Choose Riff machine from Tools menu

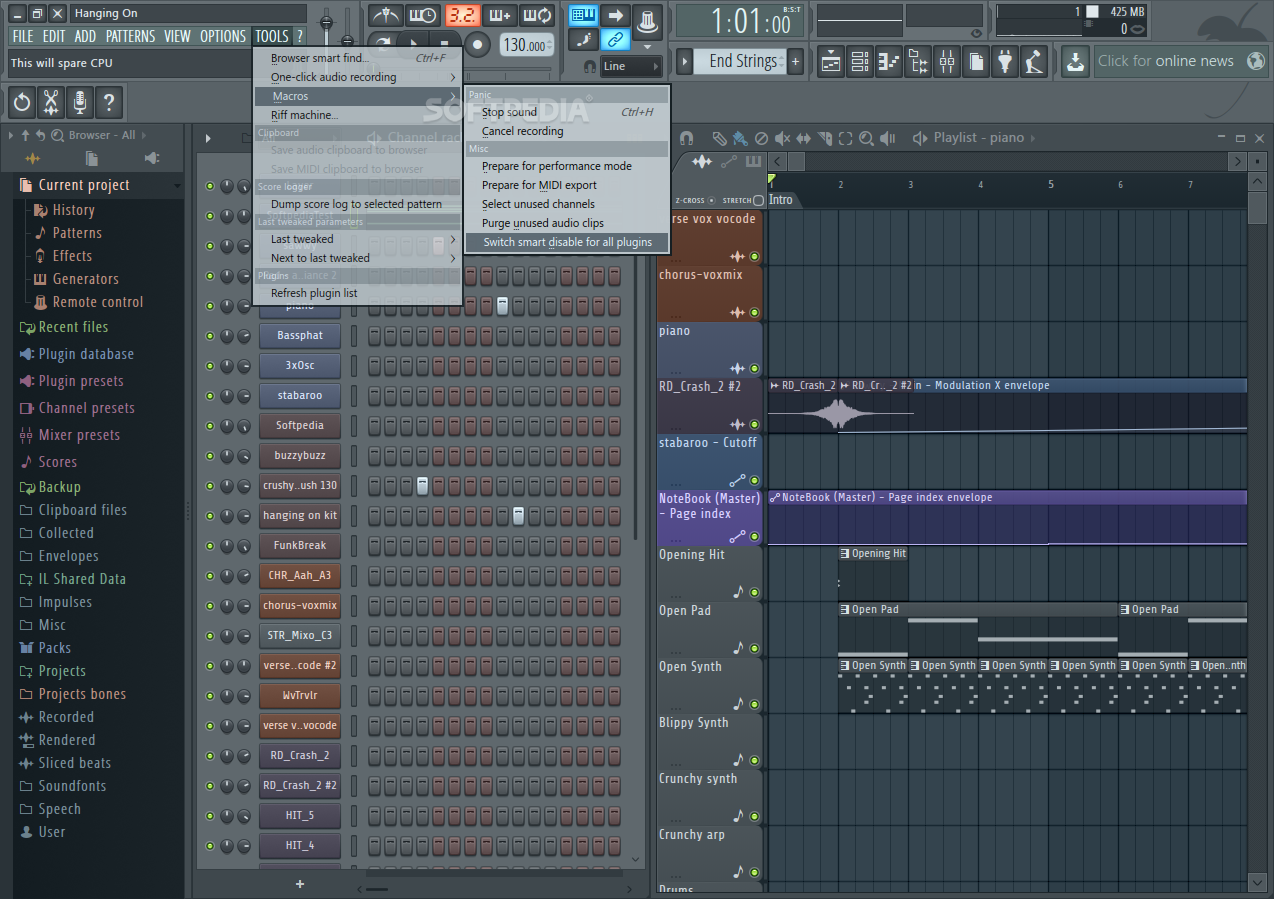(358, 115)
